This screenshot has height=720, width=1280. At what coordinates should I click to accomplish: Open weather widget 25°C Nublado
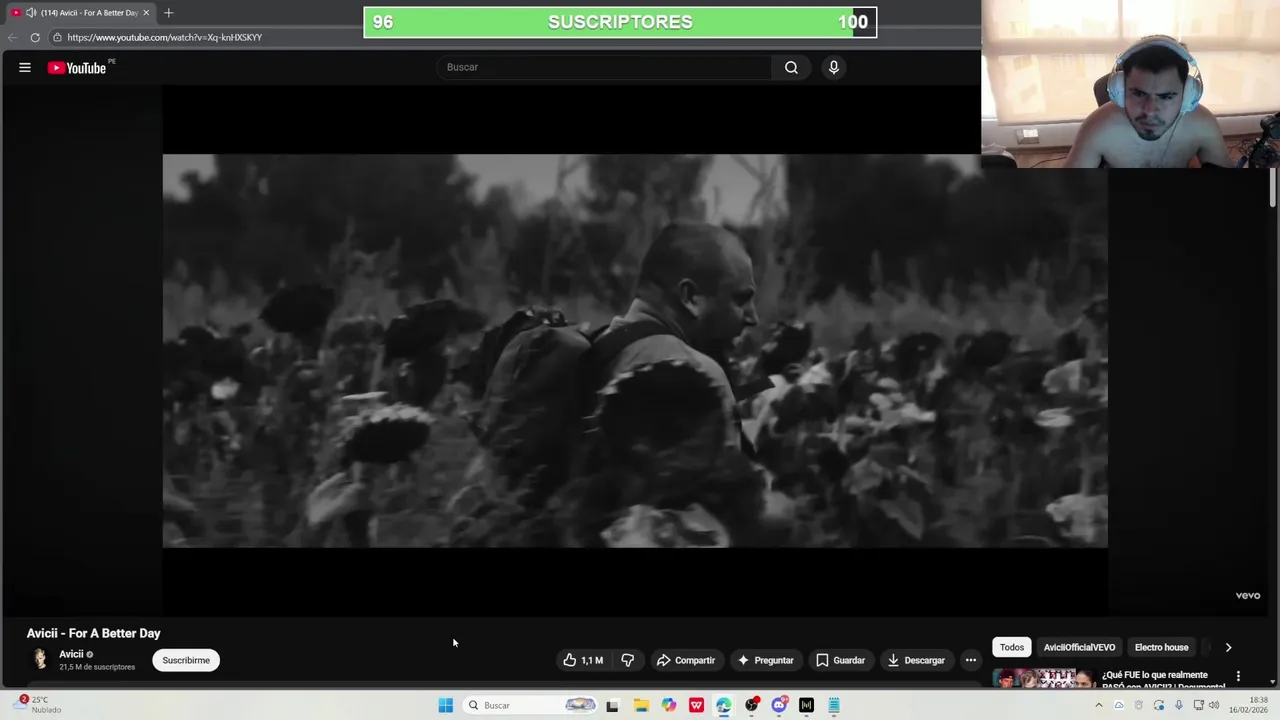[x=38, y=705]
